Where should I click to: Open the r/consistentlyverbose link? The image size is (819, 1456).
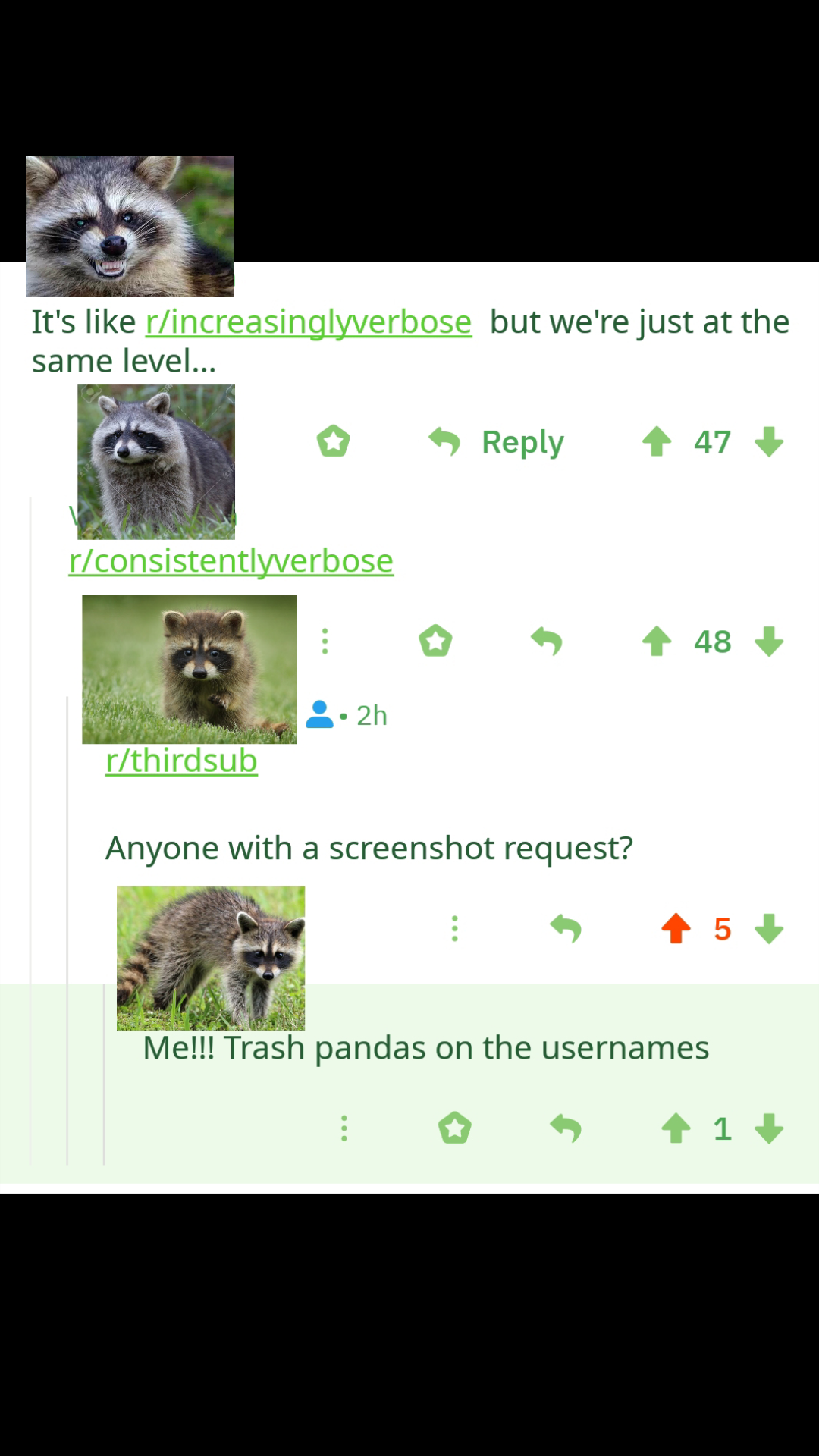(231, 561)
